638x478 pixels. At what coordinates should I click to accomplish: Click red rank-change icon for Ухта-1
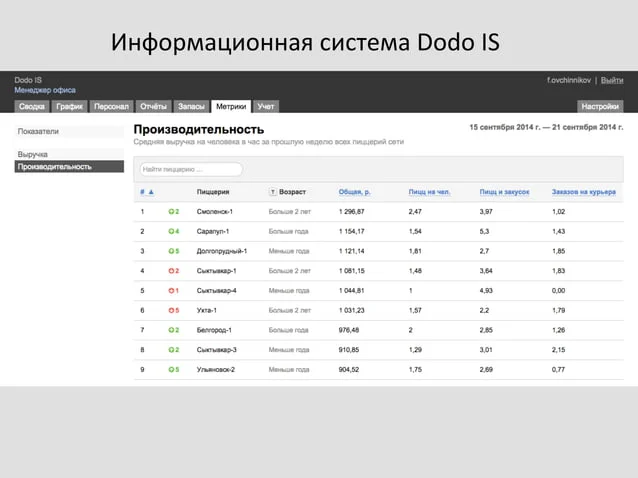coord(171,310)
